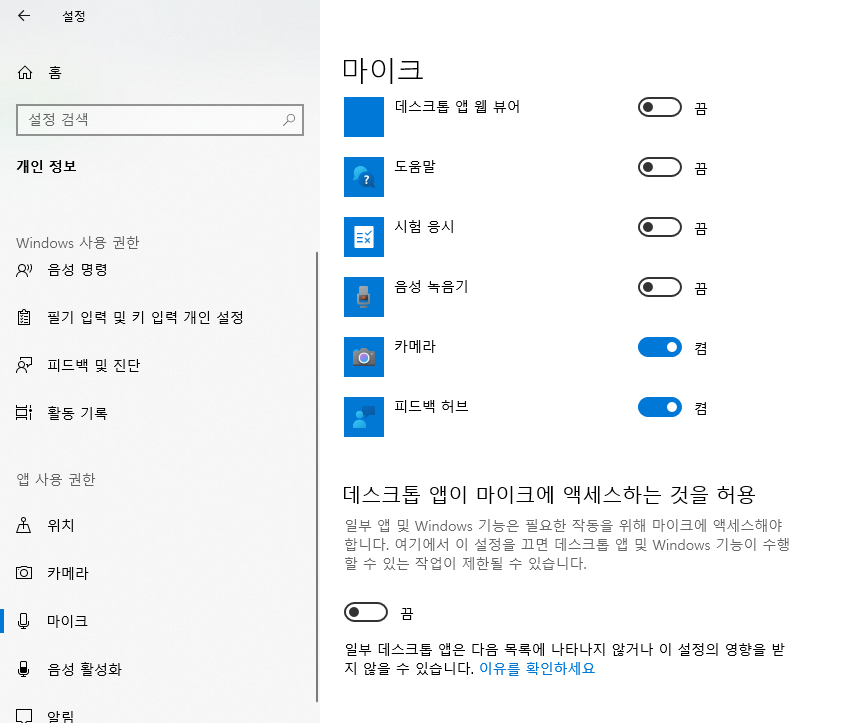Toggle microphone access for 시험 응시
Image resolution: width=865 pixels, height=723 pixels.
pos(660,227)
